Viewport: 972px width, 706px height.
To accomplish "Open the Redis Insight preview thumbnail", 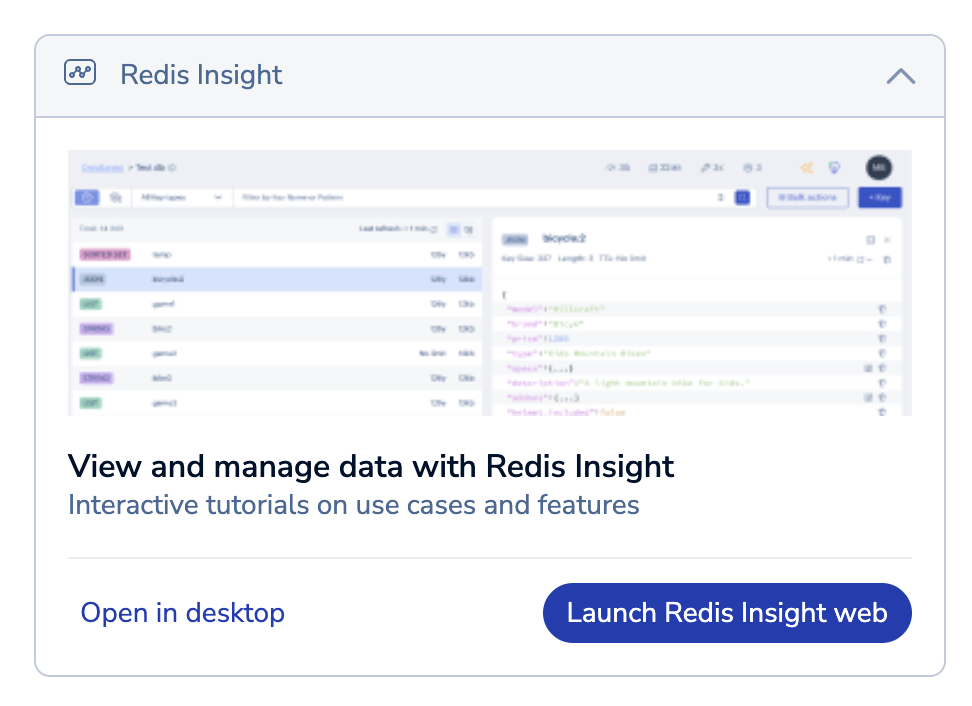I will 490,283.
